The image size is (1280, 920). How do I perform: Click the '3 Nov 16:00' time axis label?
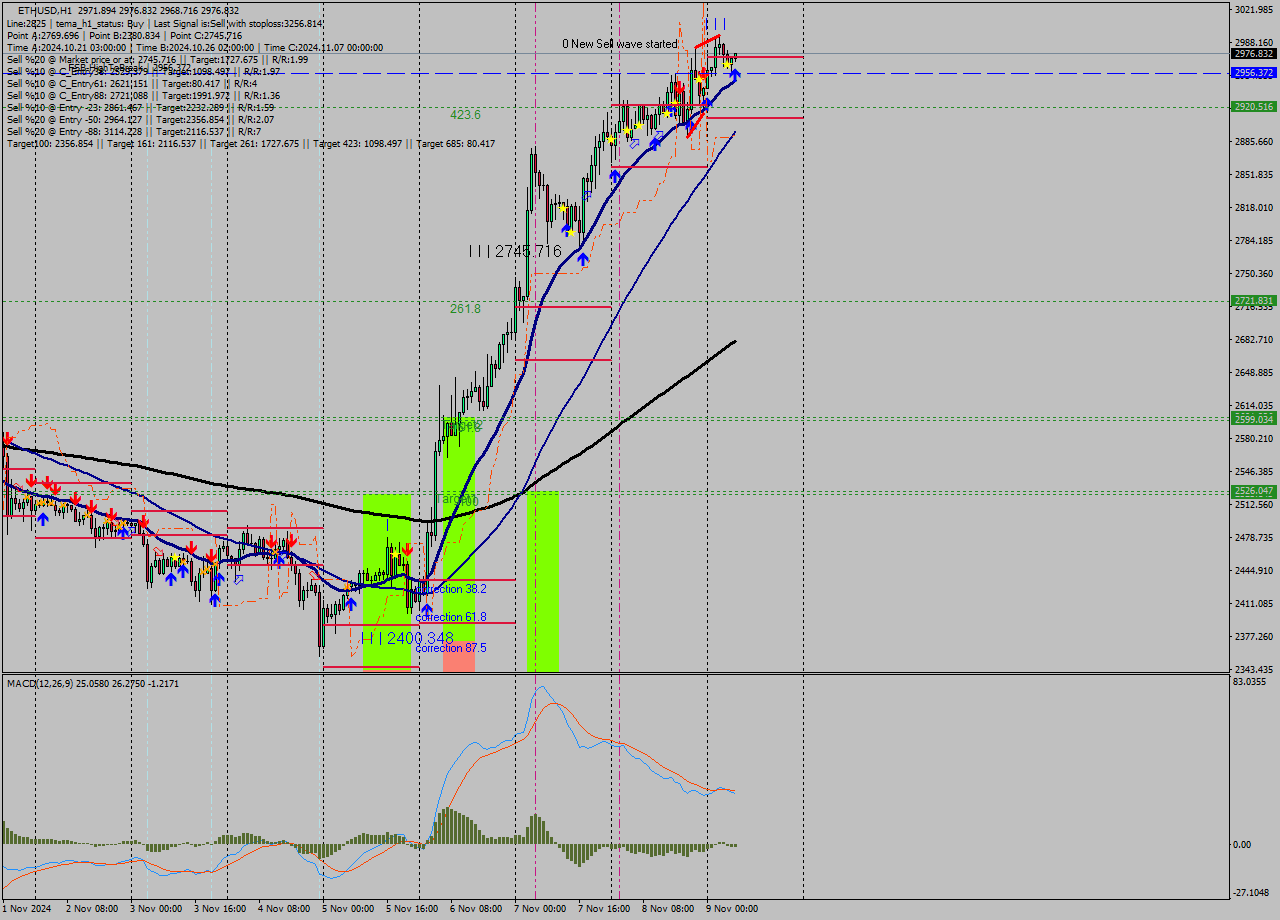pos(219,909)
